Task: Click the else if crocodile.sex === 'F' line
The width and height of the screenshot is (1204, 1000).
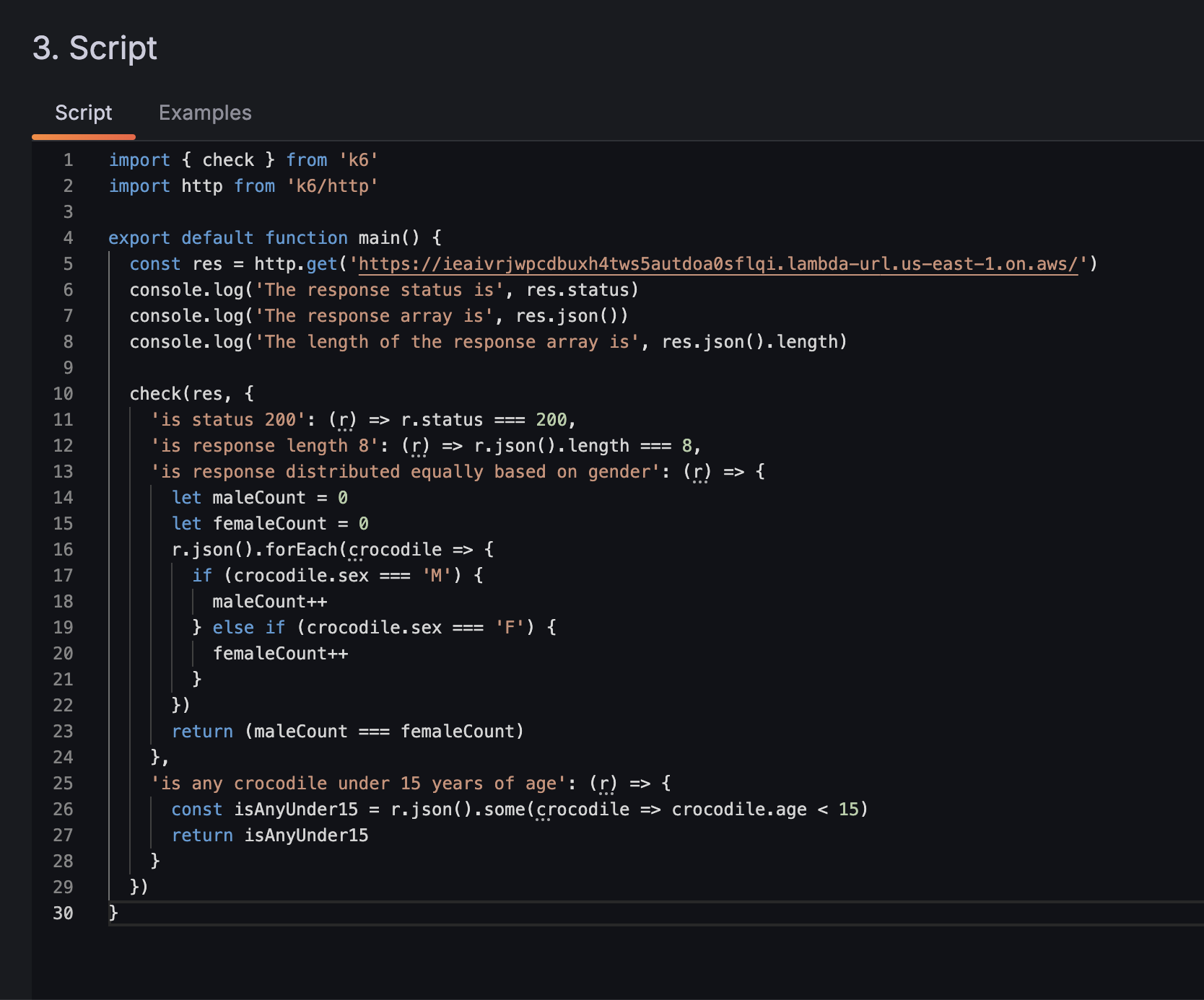Action: pyautogui.click(x=374, y=628)
